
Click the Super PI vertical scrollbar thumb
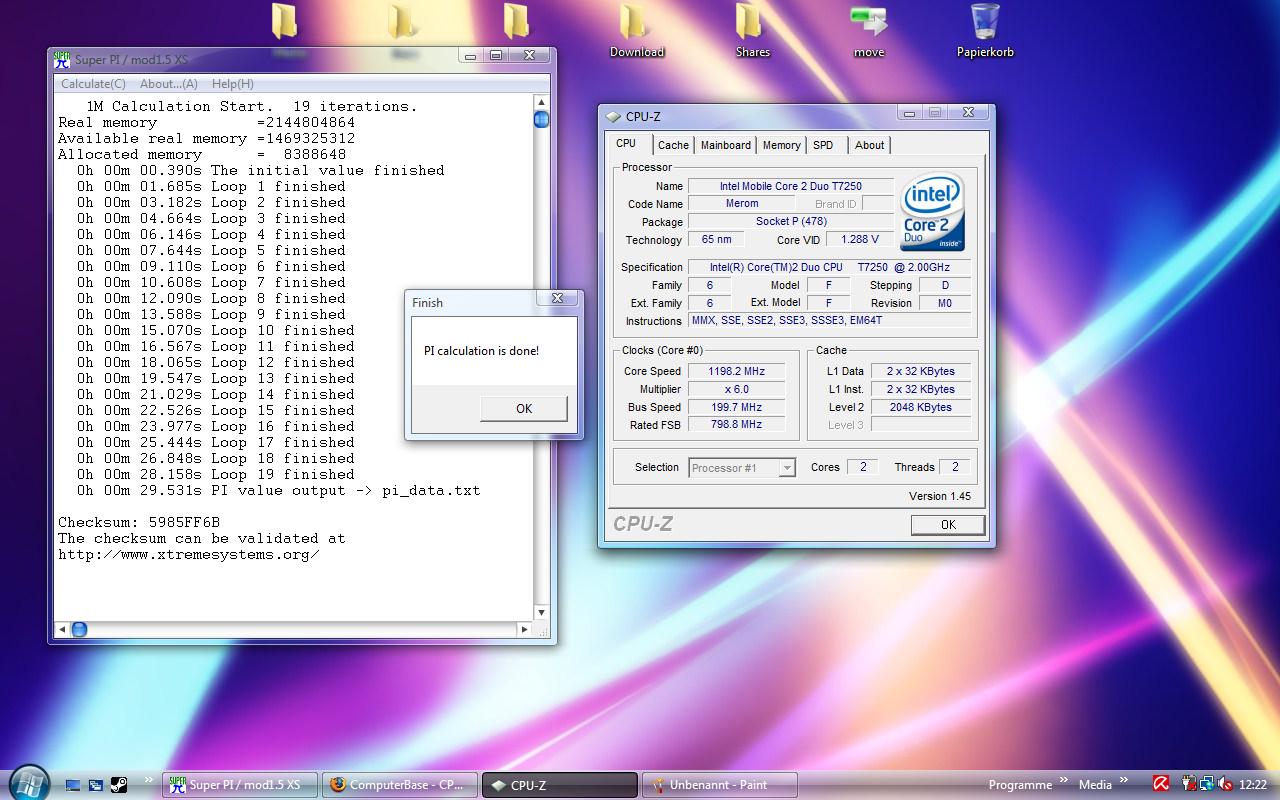click(x=541, y=120)
